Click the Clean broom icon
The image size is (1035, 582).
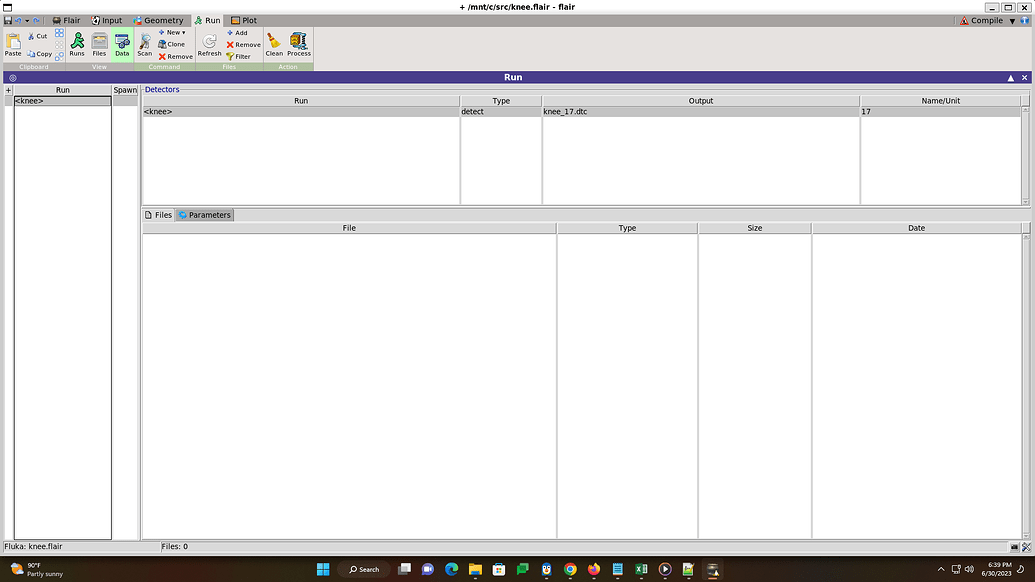[274, 44]
